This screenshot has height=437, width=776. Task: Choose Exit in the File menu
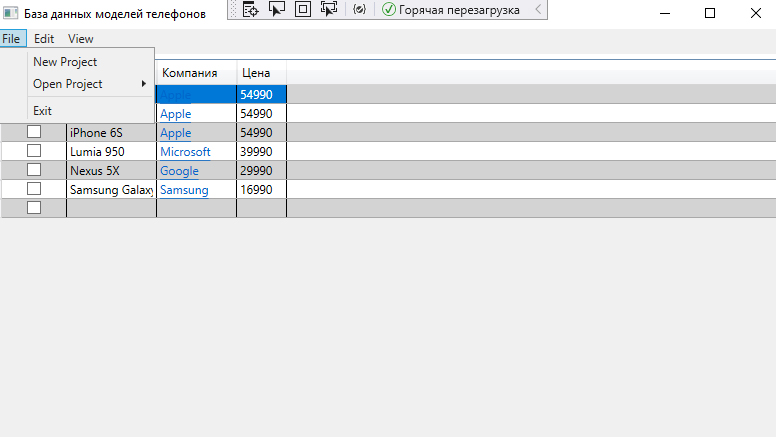[43, 111]
